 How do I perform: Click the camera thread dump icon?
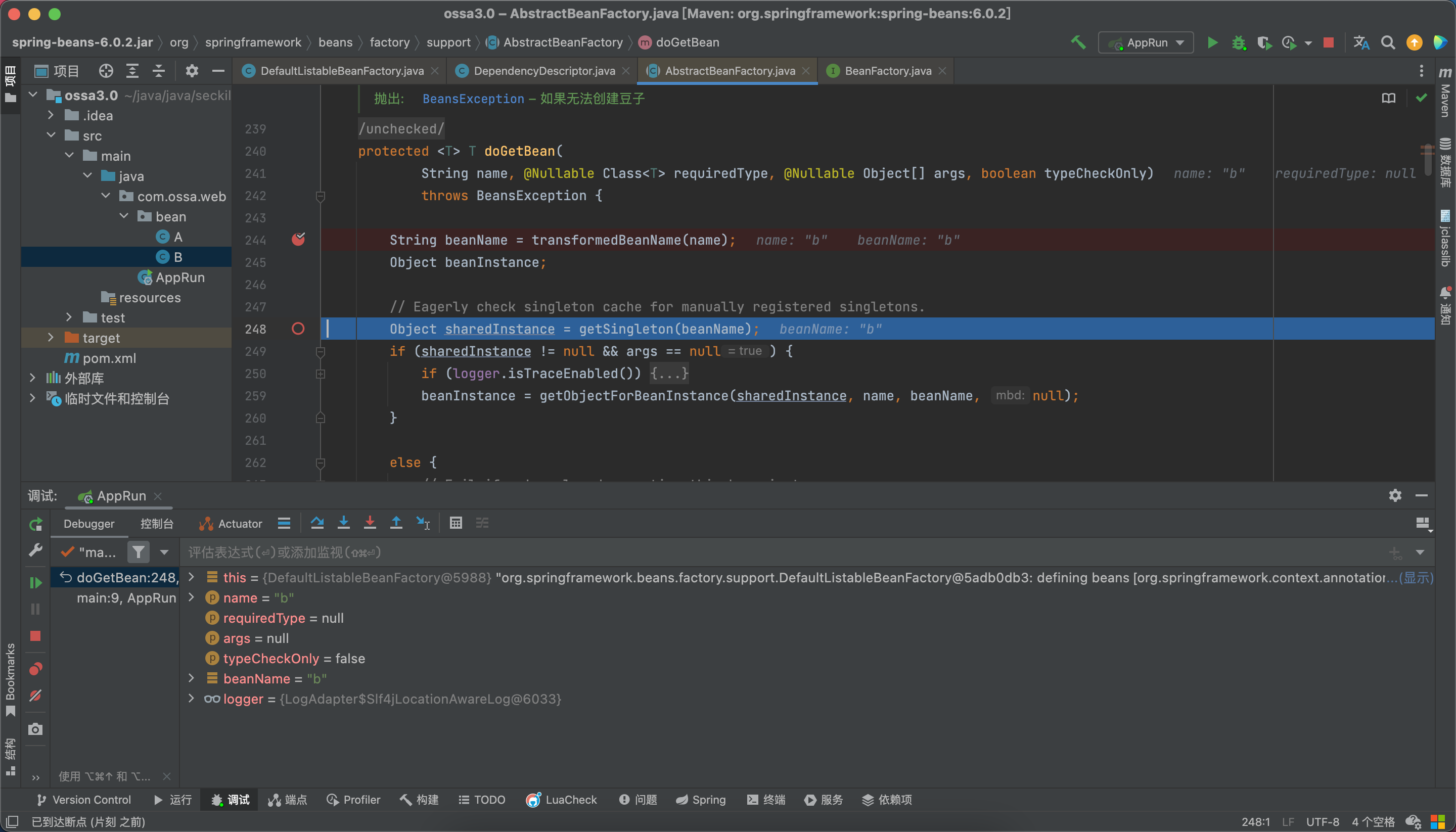point(35,729)
